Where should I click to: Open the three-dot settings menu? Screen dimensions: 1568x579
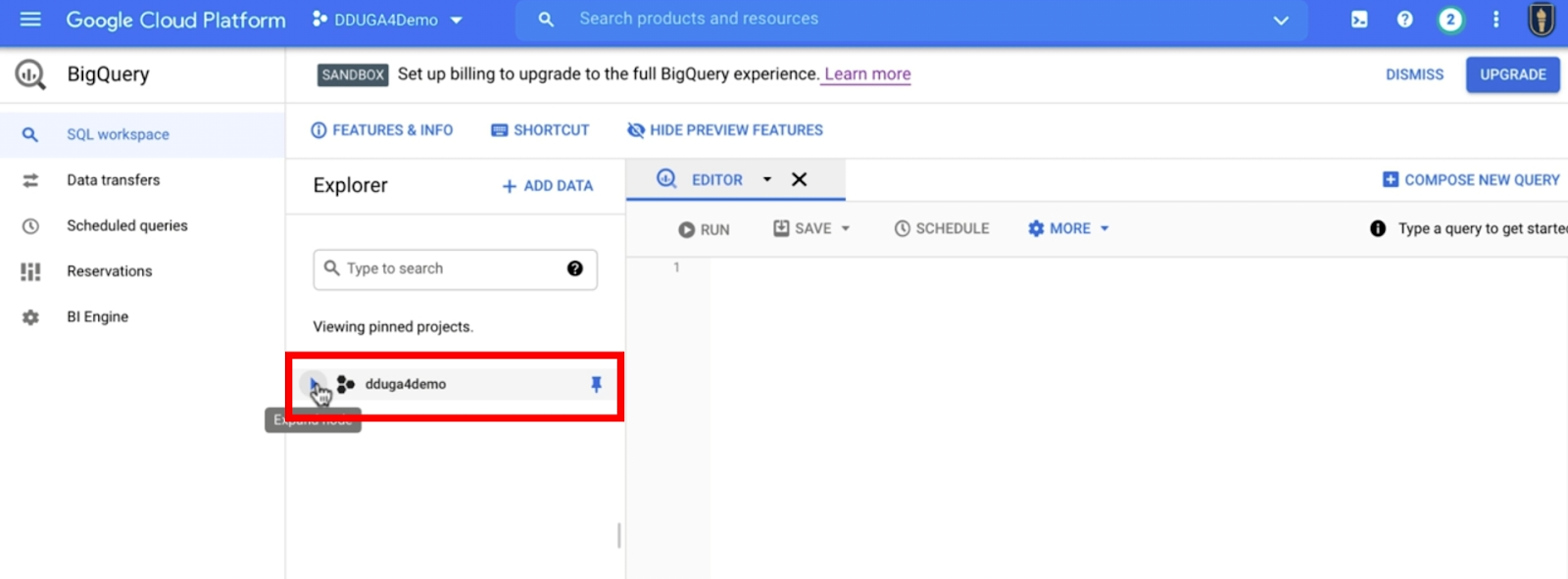(x=1495, y=20)
